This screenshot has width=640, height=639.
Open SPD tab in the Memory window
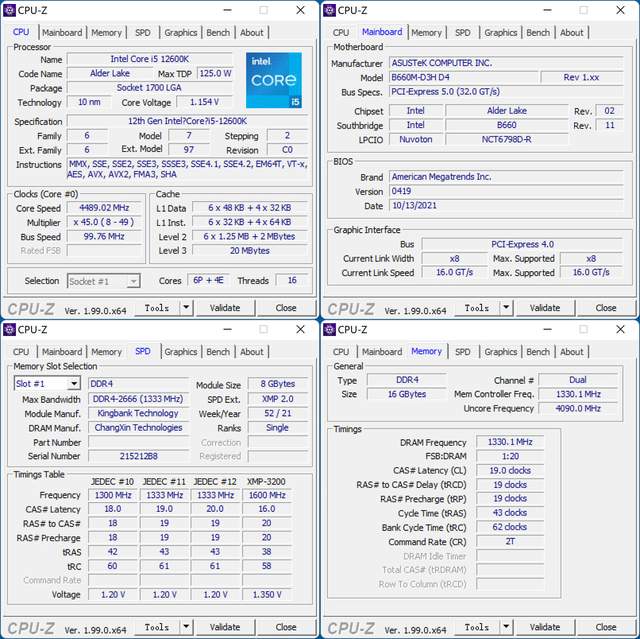(462, 352)
